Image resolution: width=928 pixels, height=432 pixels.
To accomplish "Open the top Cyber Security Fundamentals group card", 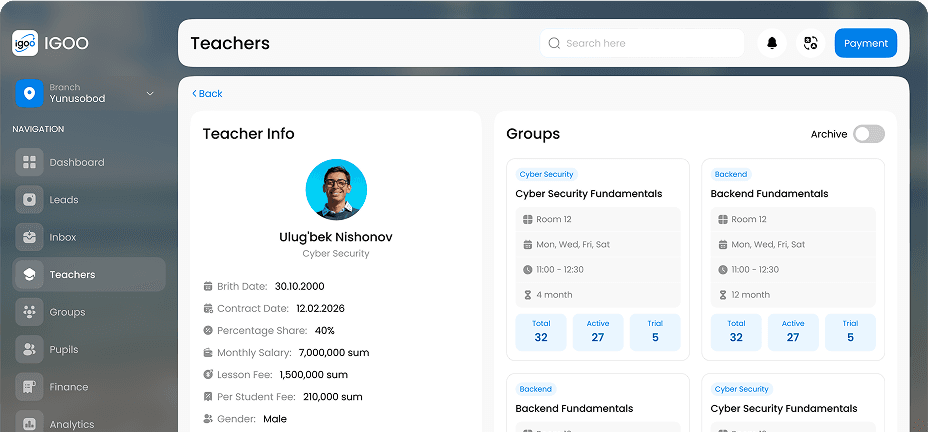I will click(598, 259).
